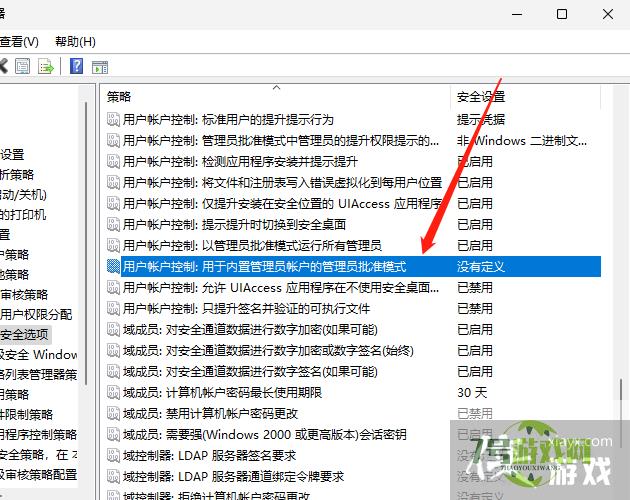Screen dimensions: 630x500
Task: Select 程序控制策略 tree node on the left
Action: (x=39, y=434)
